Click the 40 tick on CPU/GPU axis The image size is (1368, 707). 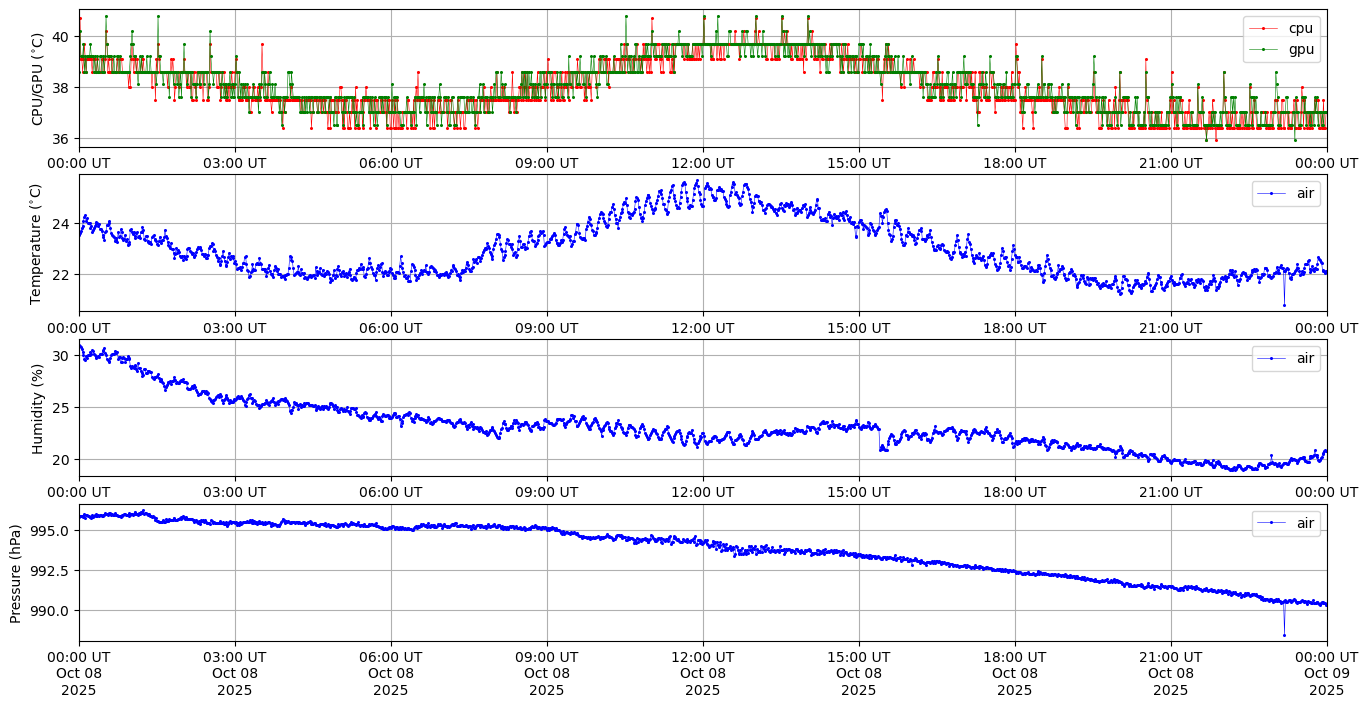(x=61, y=37)
